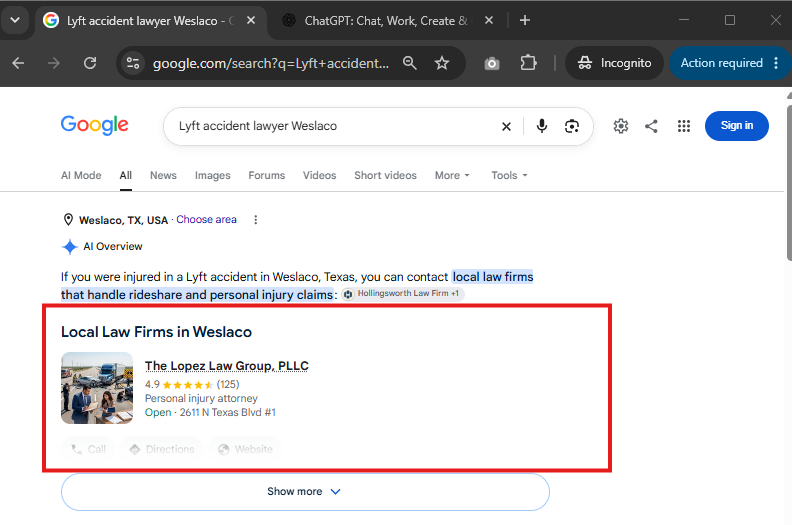
Task: Reload the current page
Action: tap(90, 63)
